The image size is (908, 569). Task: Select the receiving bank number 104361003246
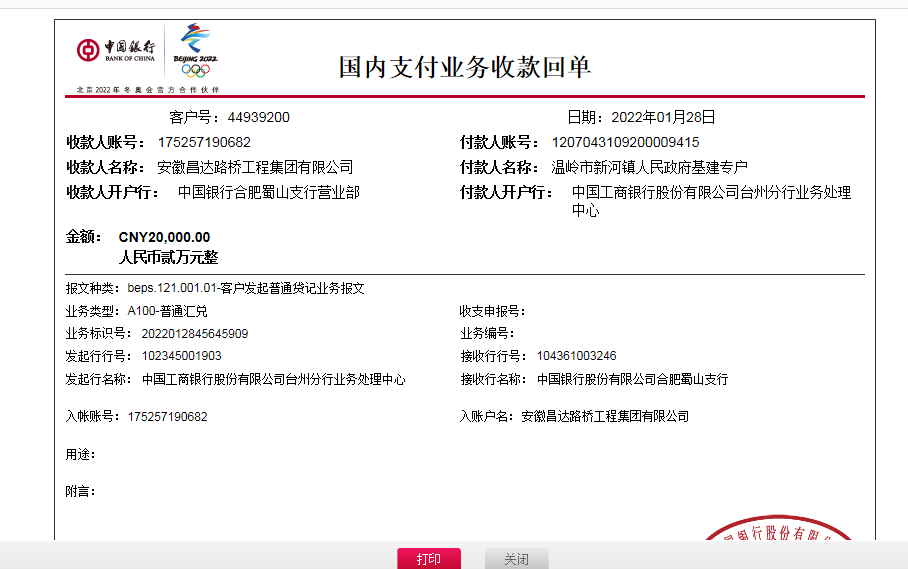click(x=576, y=356)
